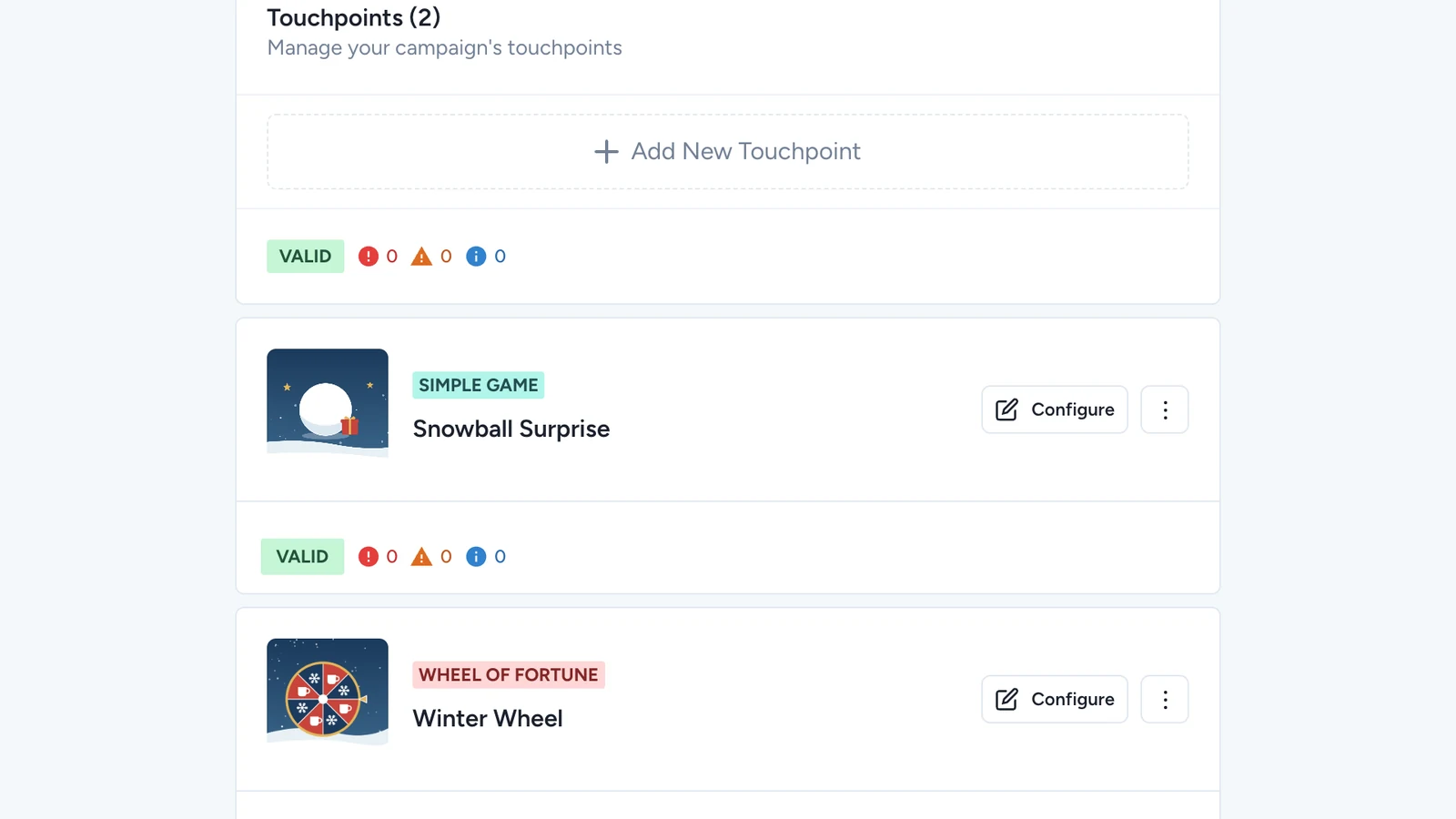
Task: Click the Touchpoints (2) heading
Action: [x=353, y=17]
